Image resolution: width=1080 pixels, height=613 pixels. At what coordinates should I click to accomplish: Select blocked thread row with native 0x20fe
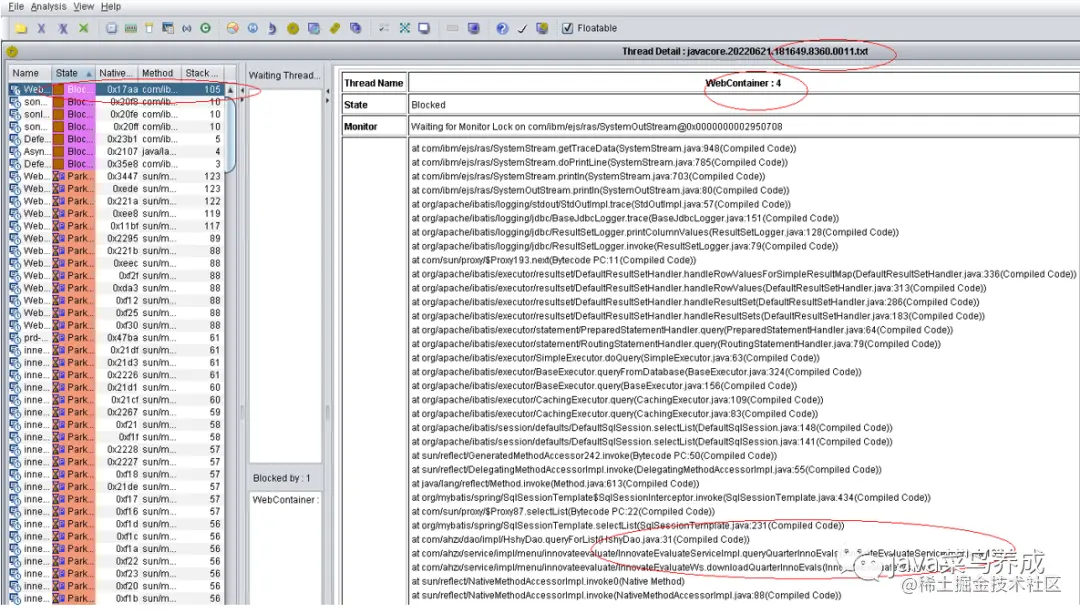coord(116,114)
